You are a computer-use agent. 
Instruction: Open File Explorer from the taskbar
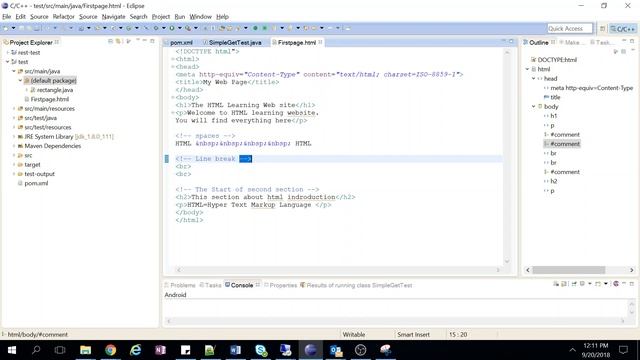click(85, 350)
